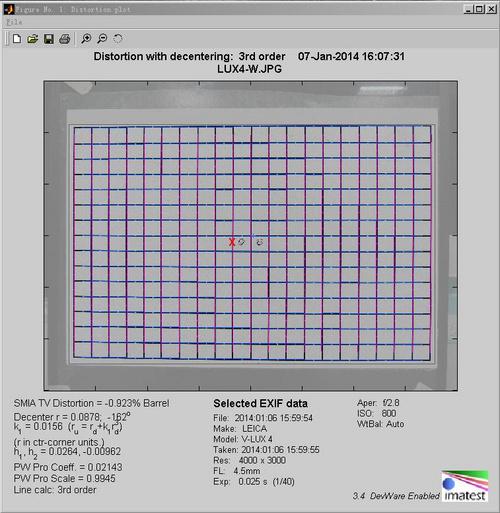Open the File menu
This screenshot has height=513, width=500.
coord(14,22)
